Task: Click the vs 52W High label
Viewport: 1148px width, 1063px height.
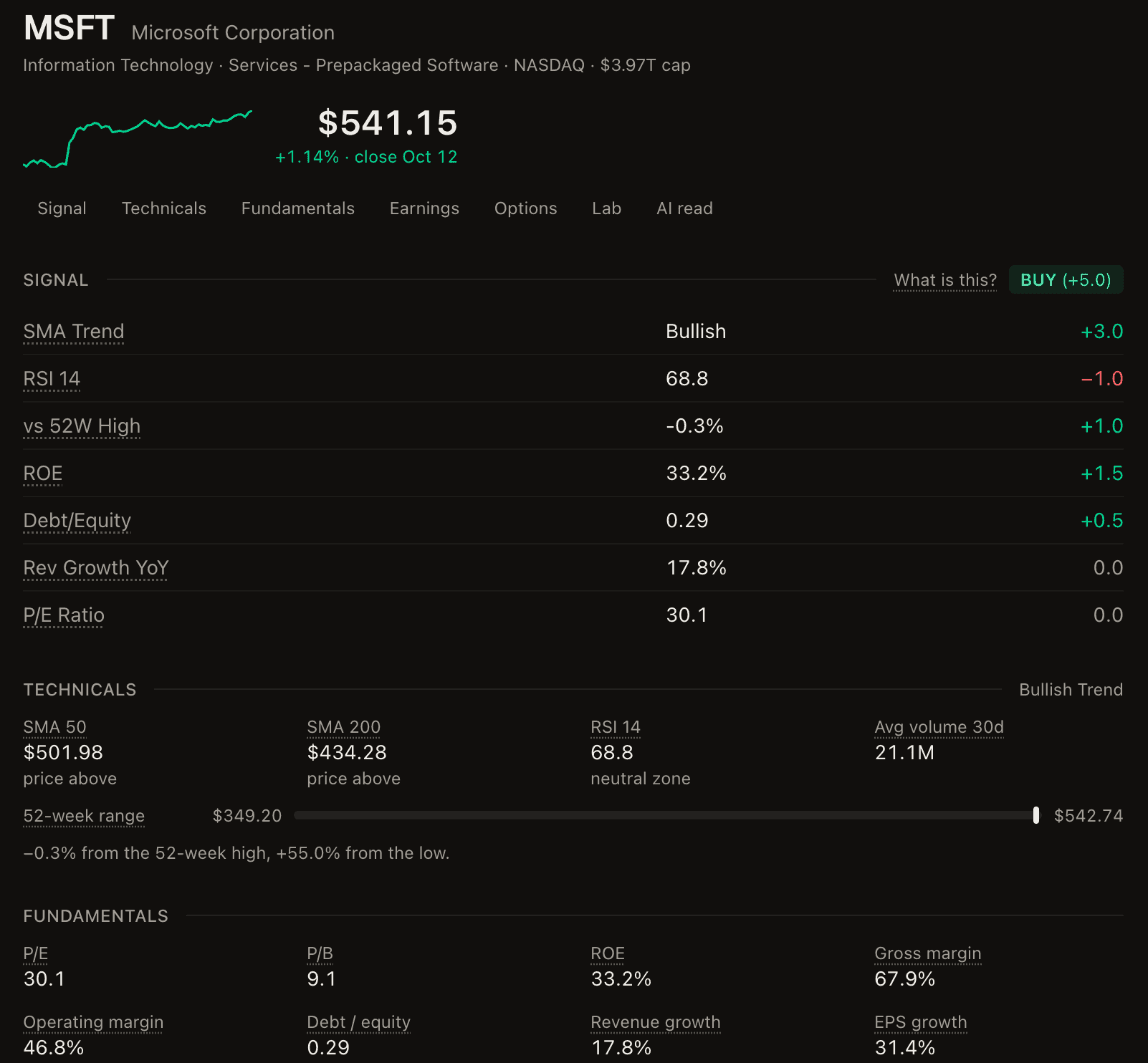Action: click(82, 426)
